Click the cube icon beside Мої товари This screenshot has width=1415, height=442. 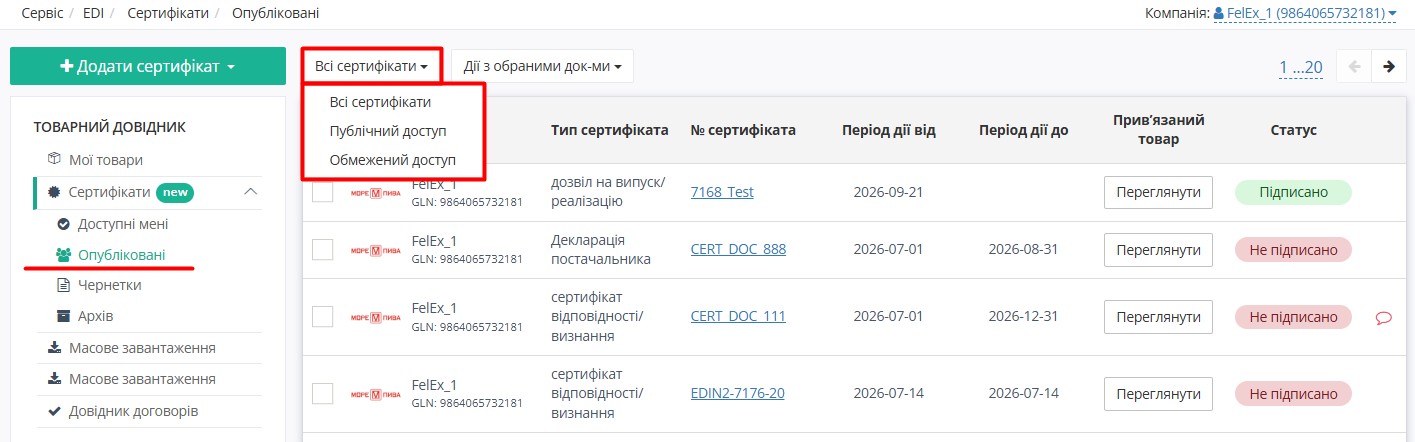coord(55,159)
